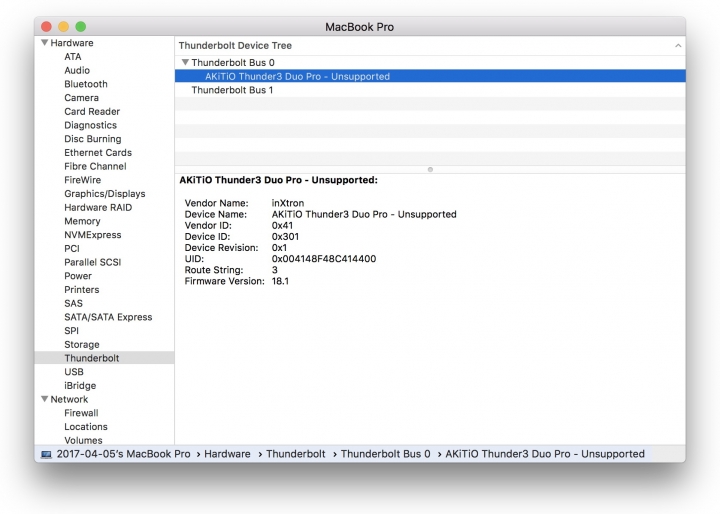Select Hardware RAID entry
Viewport: 720px width, 514px height.
(x=98, y=207)
